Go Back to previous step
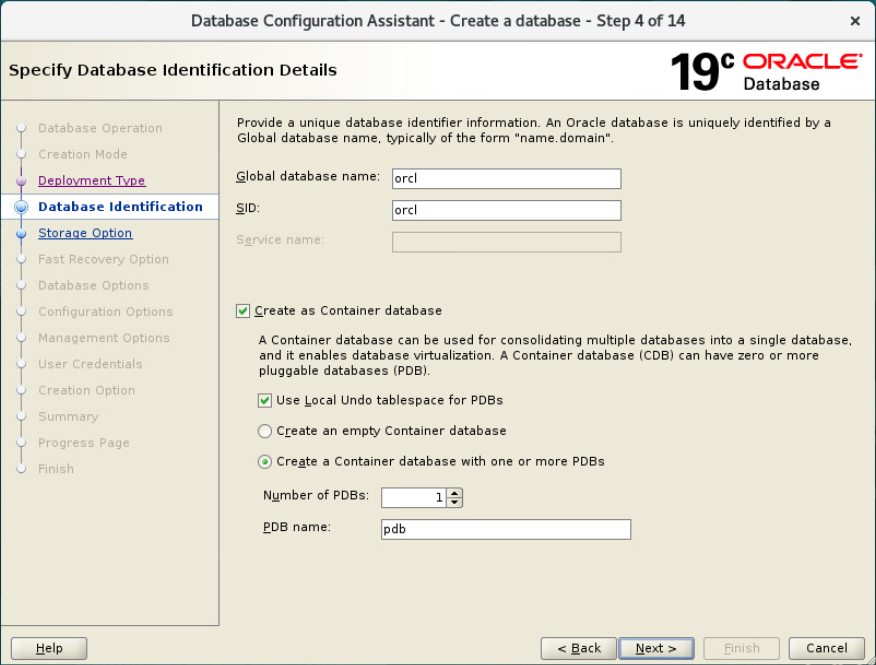Viewport: 876px width, 665px height. coord(579,648)
